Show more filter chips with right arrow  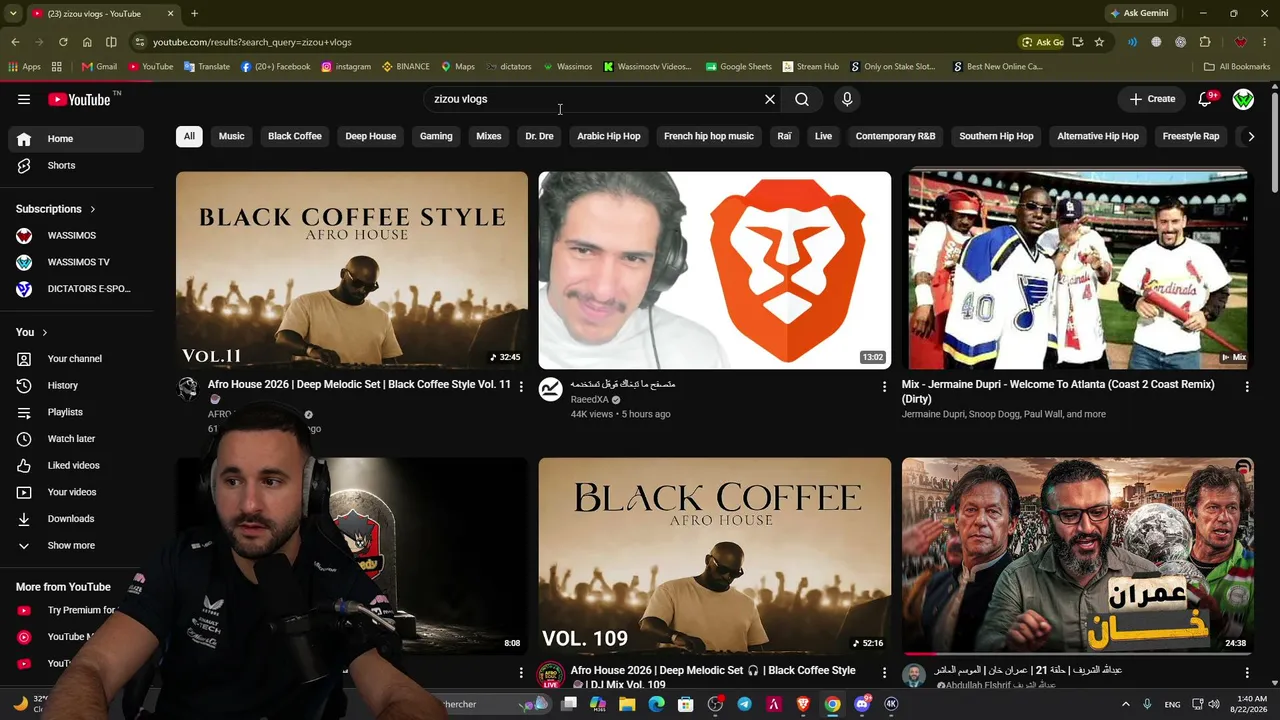pos(1250,136)
